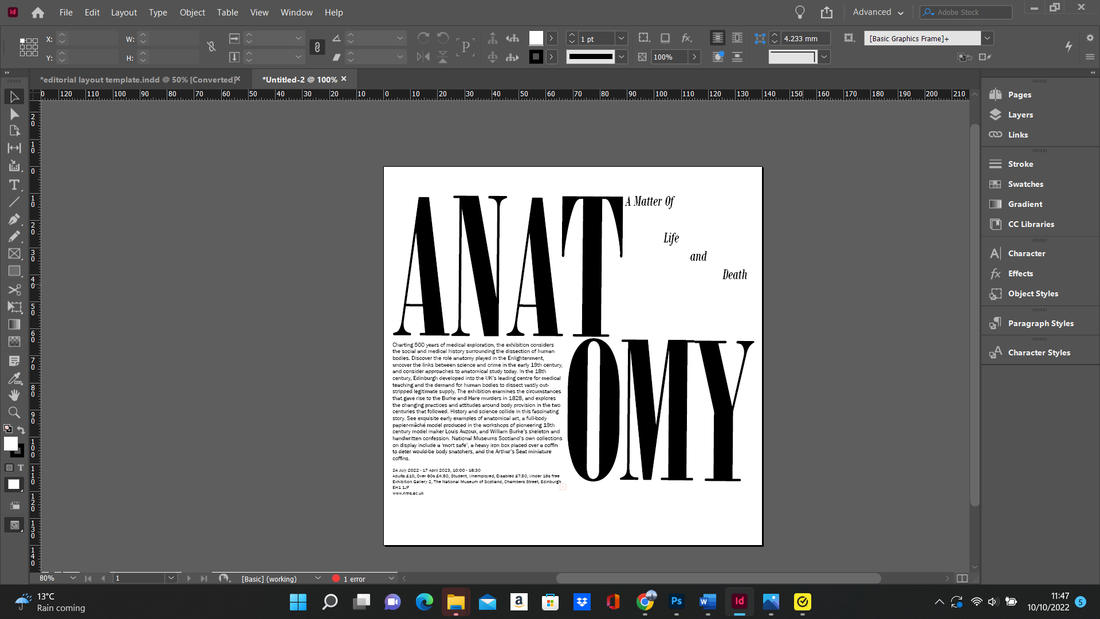Open the stroke weight dropdown

point(621,39)
